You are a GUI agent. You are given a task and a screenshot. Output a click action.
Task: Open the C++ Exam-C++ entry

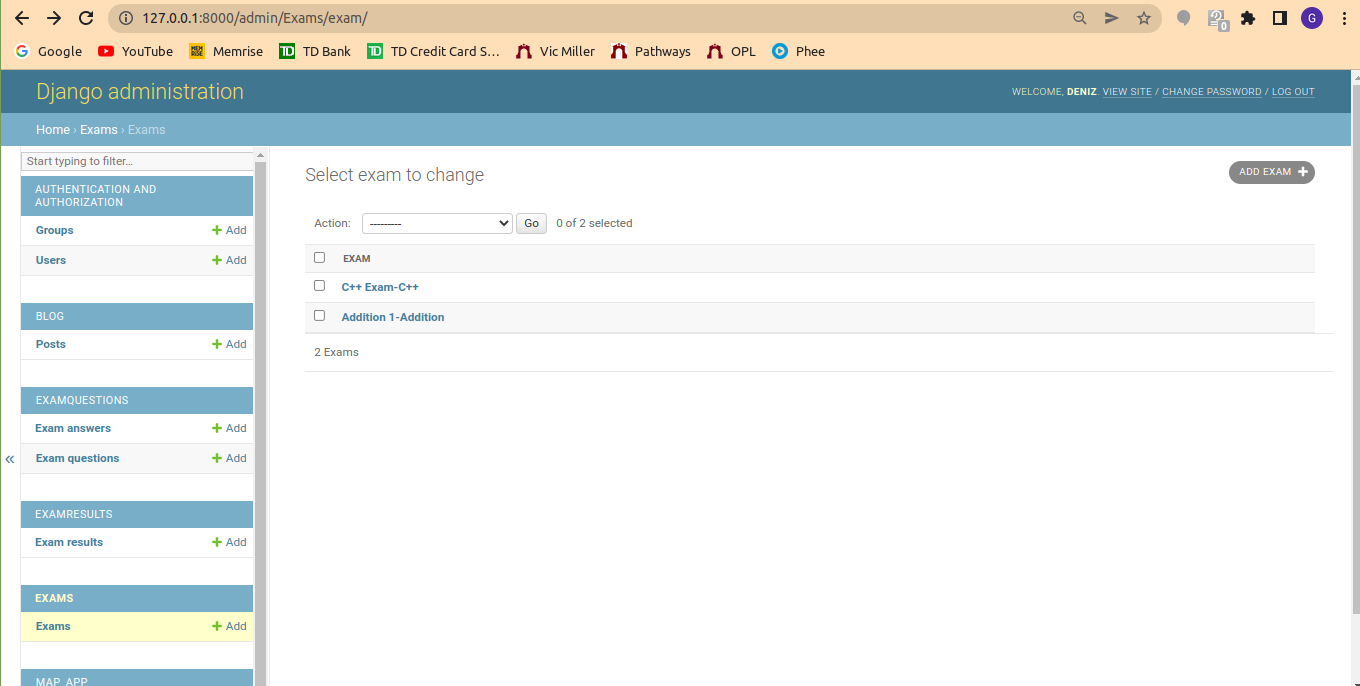[380, 287]
